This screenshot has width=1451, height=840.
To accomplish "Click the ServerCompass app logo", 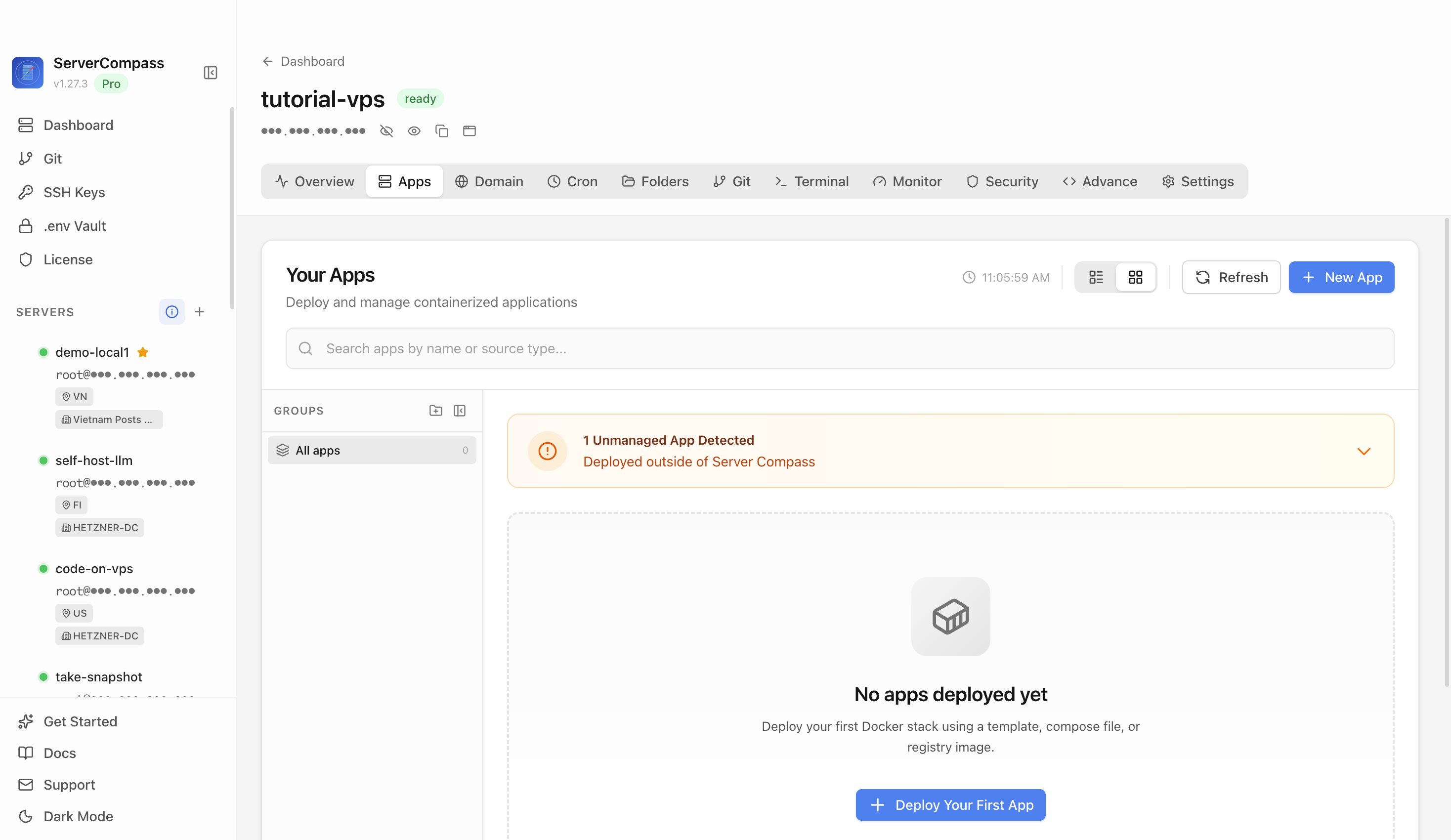I will 28,73.
